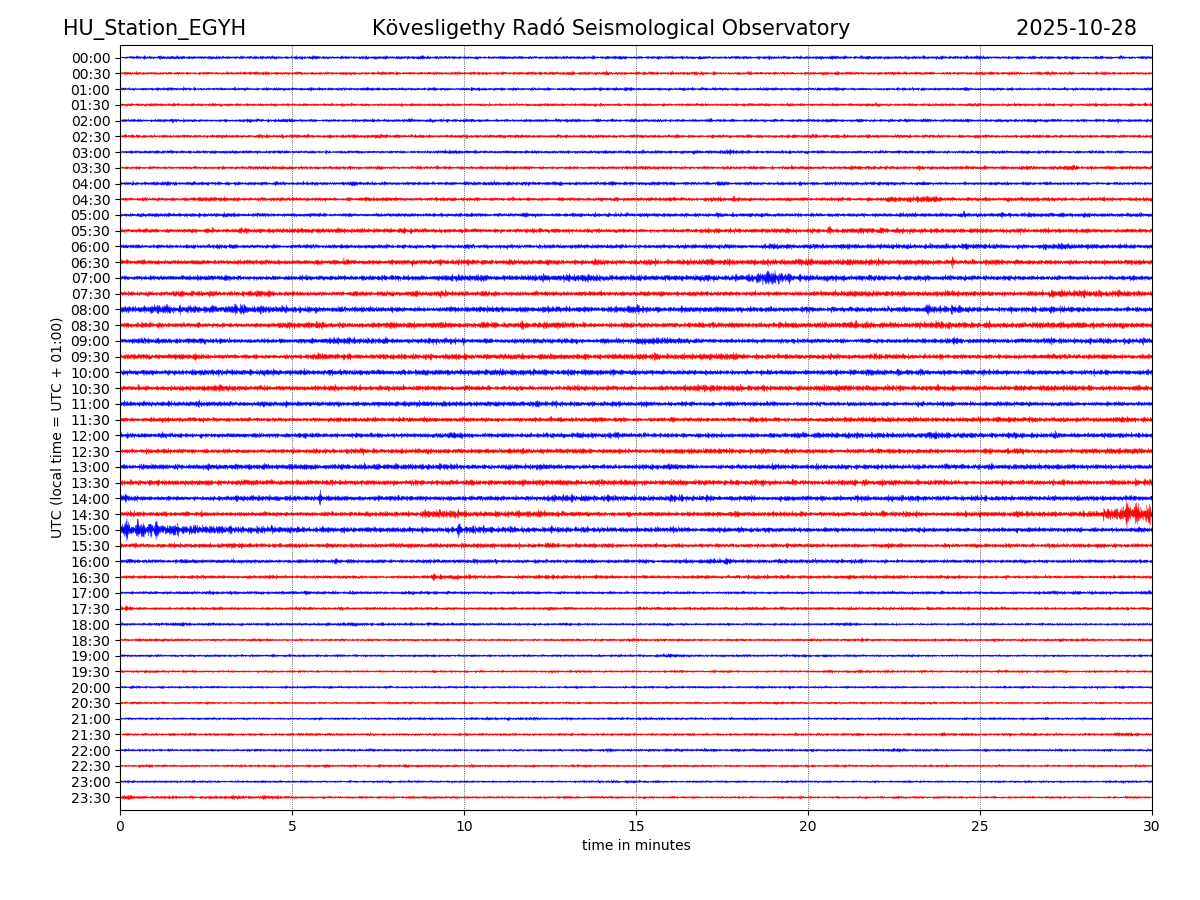Click the HU_Station_EGYH station label

pos(154,29)
